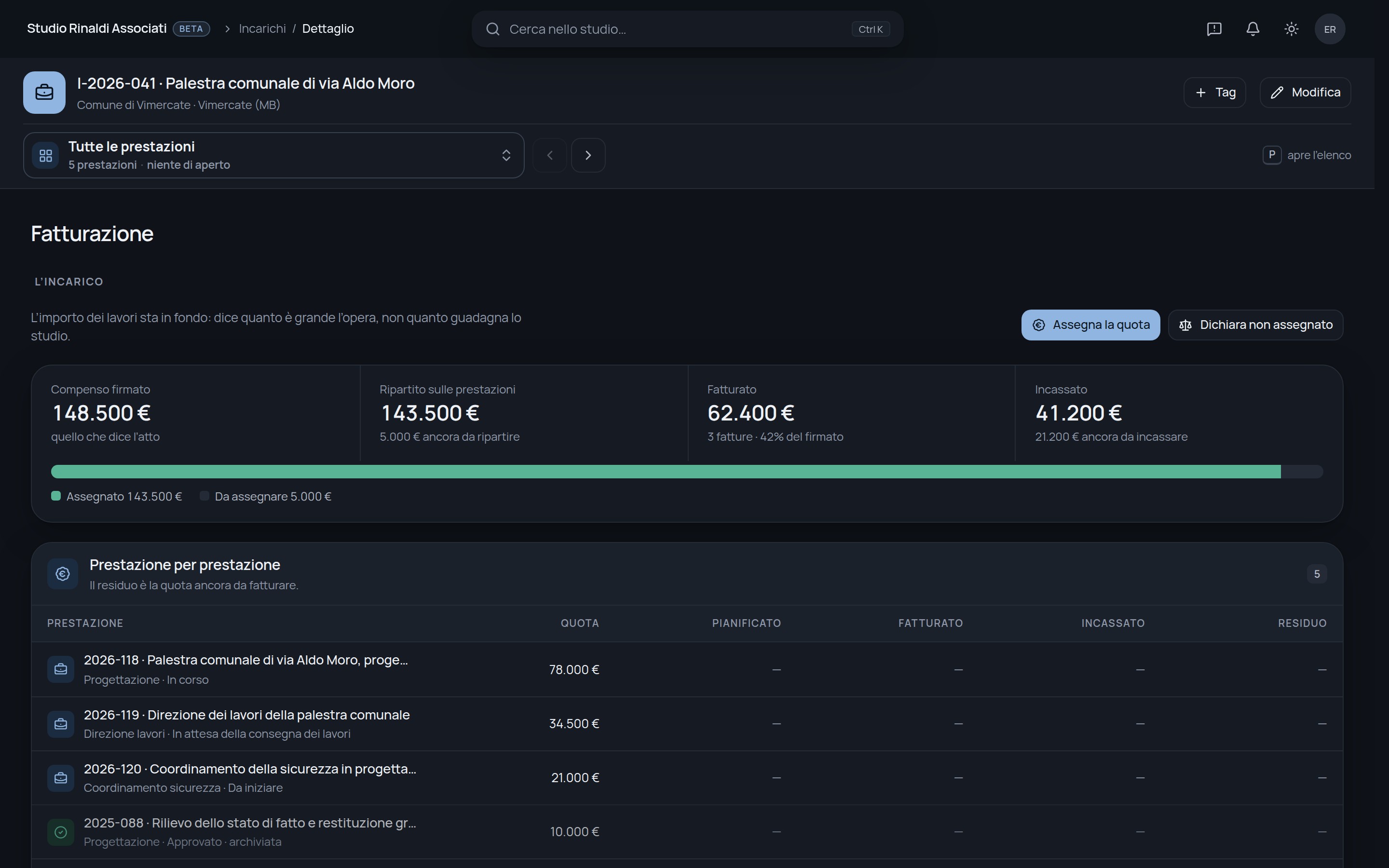Click the euro icon of Prestazione per prestazione
Screen dimensions: 1389x868
click(x=63, y=573)
